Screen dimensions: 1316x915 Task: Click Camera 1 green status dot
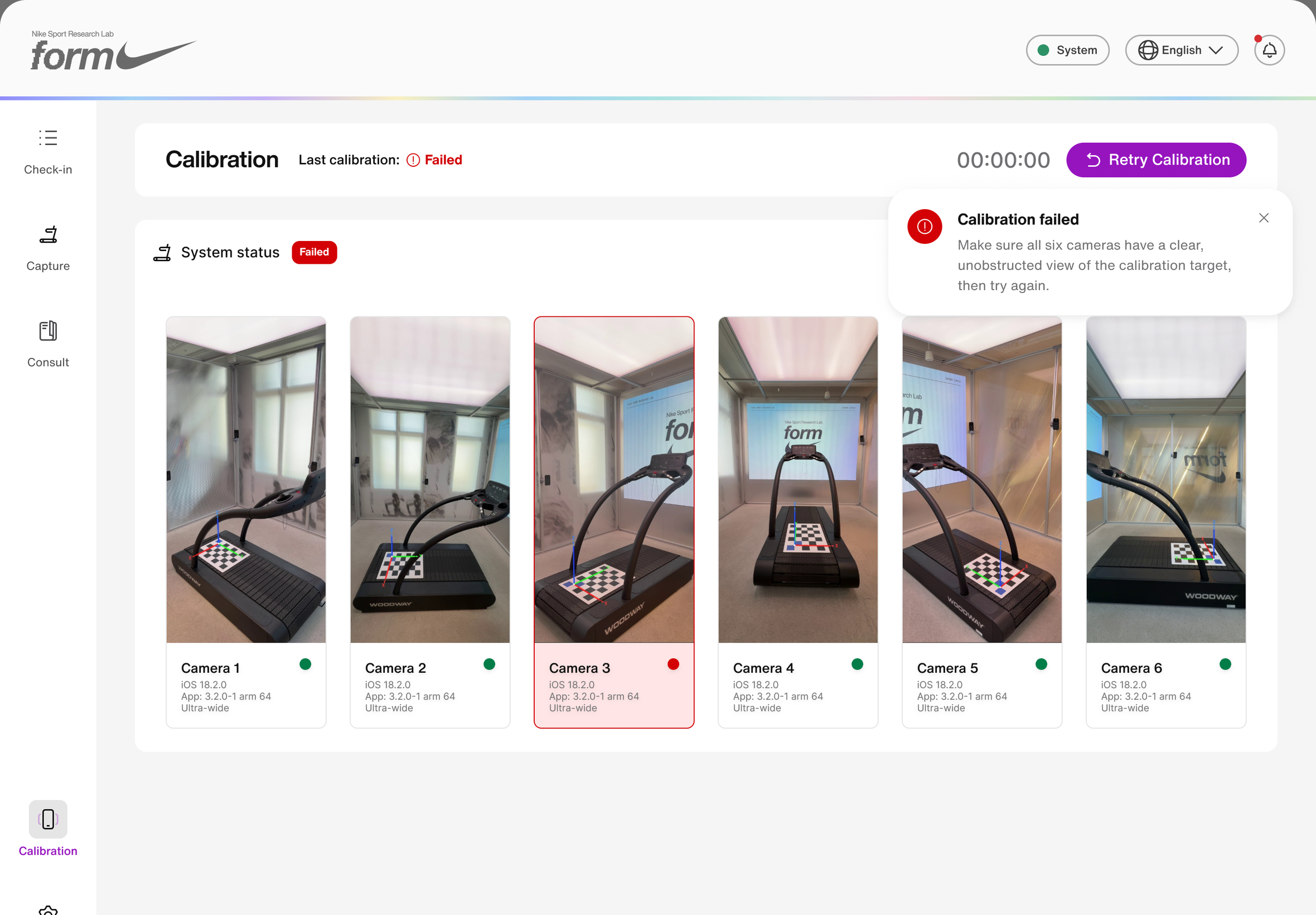click(306, 664)
